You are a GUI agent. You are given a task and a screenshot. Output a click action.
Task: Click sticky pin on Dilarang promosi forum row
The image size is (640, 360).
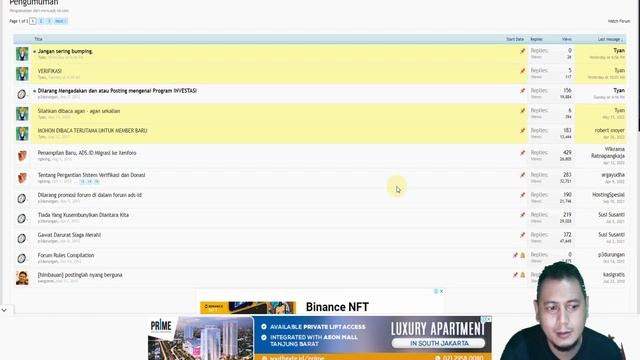click(522, 195)
